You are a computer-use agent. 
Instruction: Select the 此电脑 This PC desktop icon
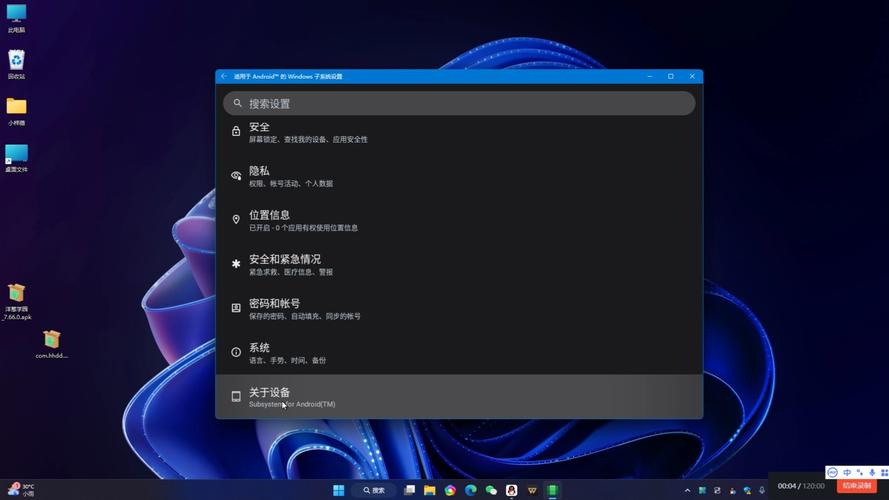click(16, 14)
